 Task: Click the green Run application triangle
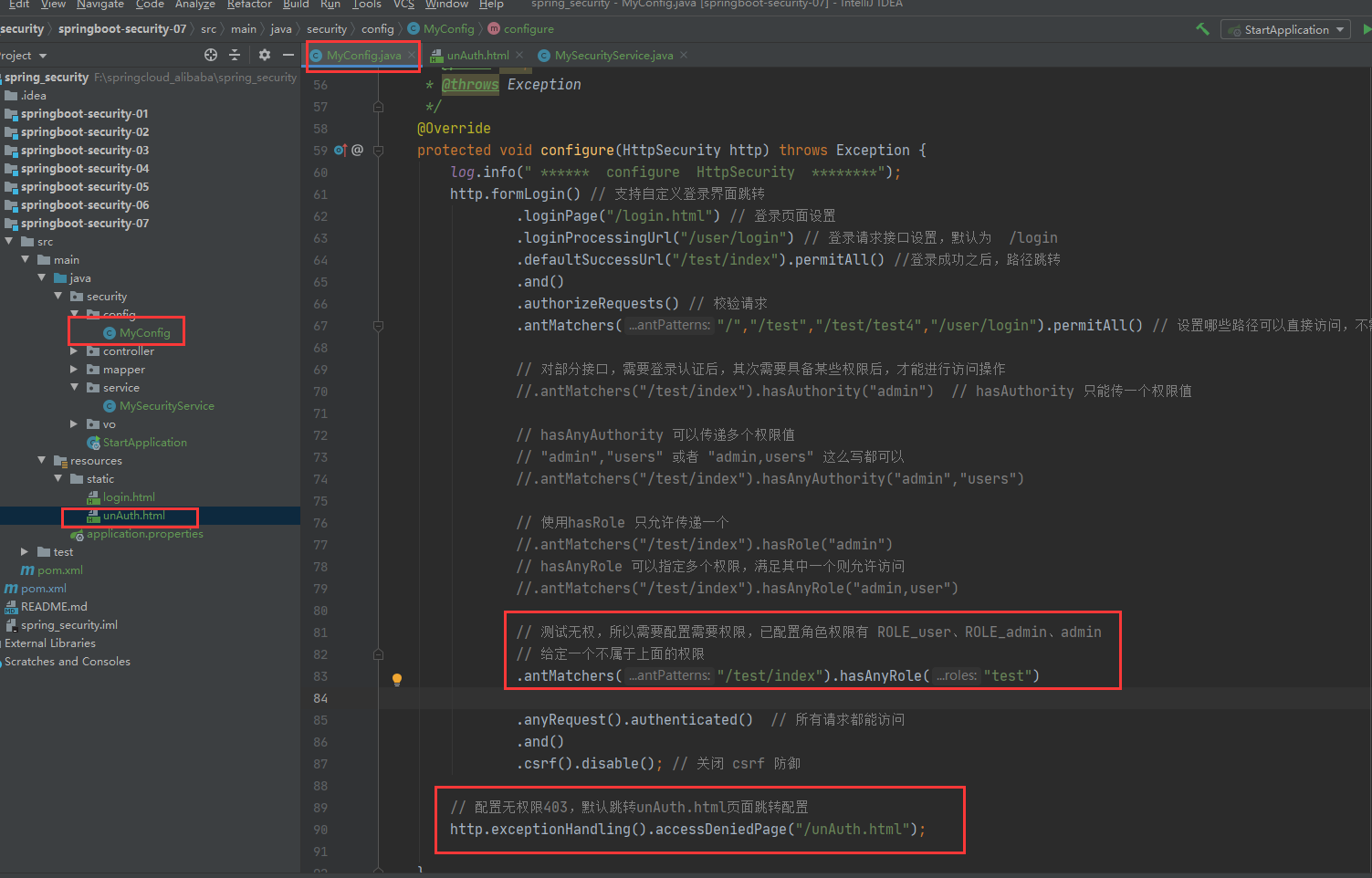[x=1366, y=28]
